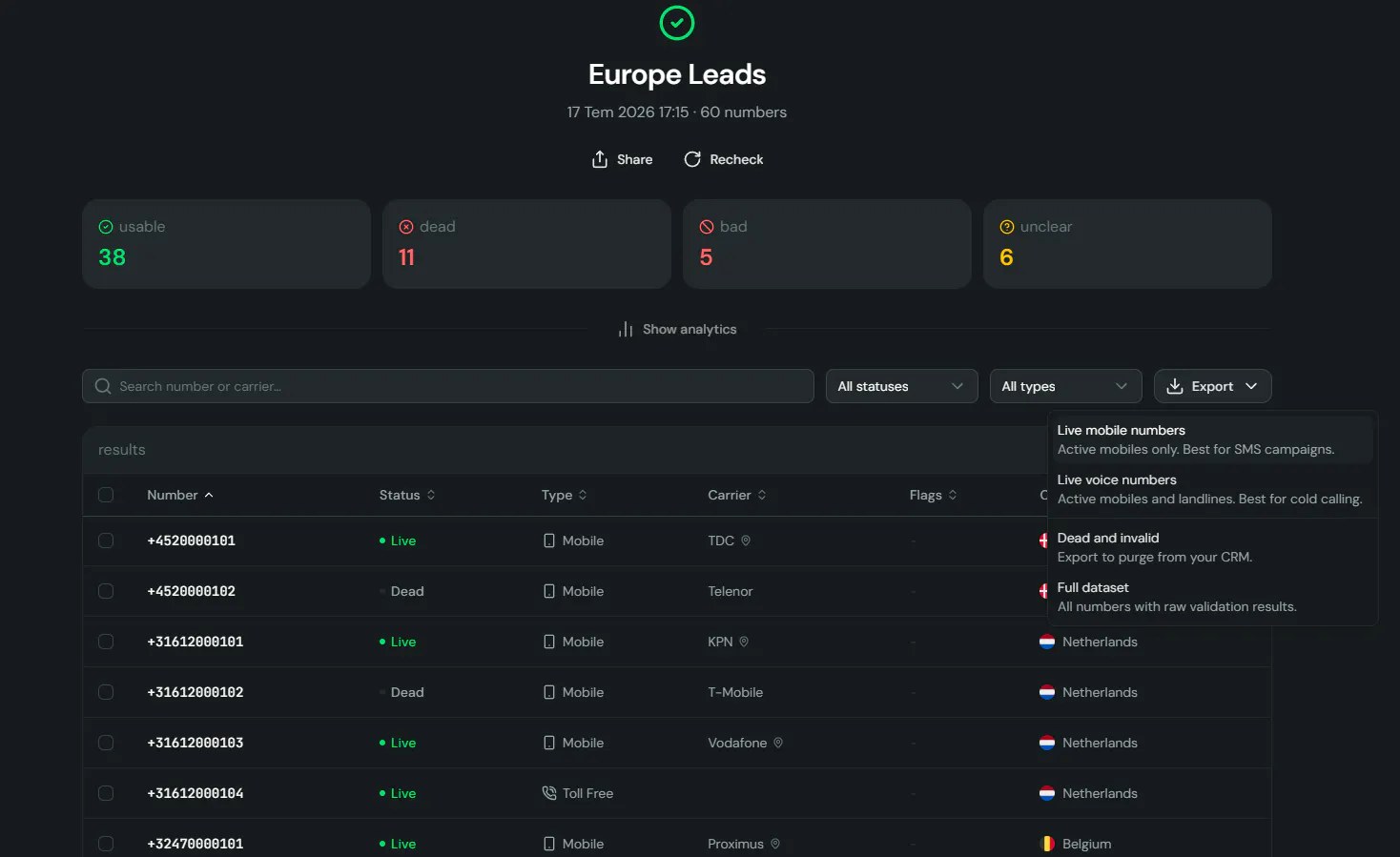Click the location pin next to Vodafone carrier
Screen dimensions: 1400x857
pyautogui.click(x=778, y=743)
